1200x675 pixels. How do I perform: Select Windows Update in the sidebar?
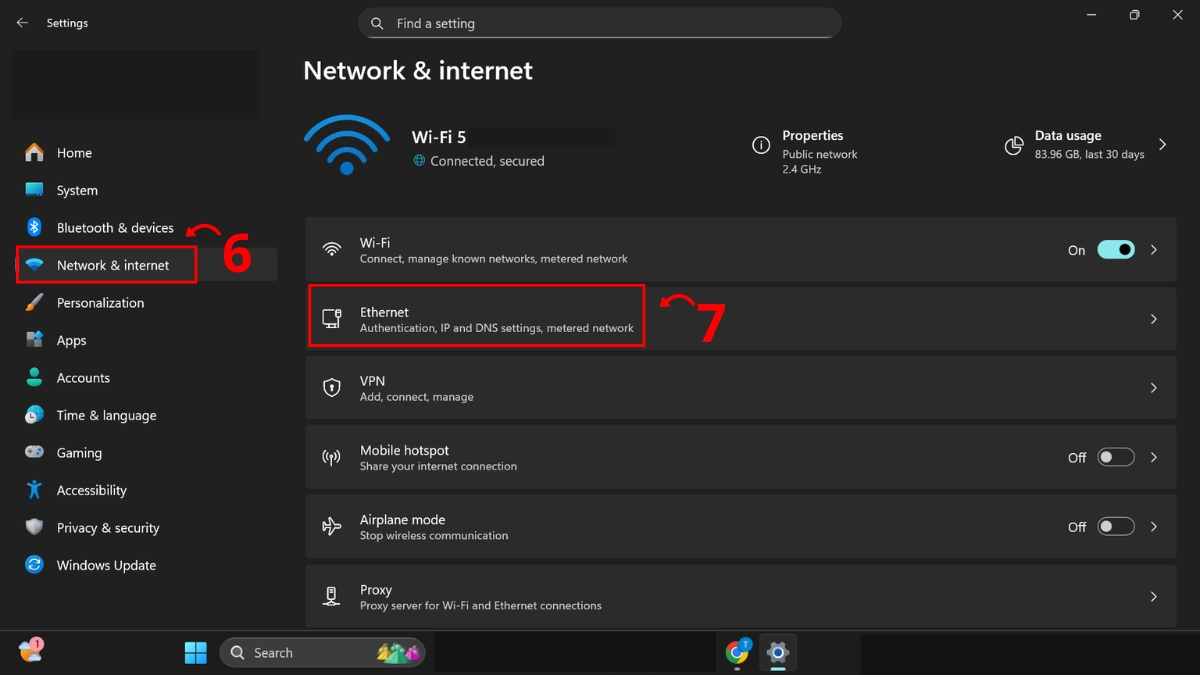coord(106,565)
